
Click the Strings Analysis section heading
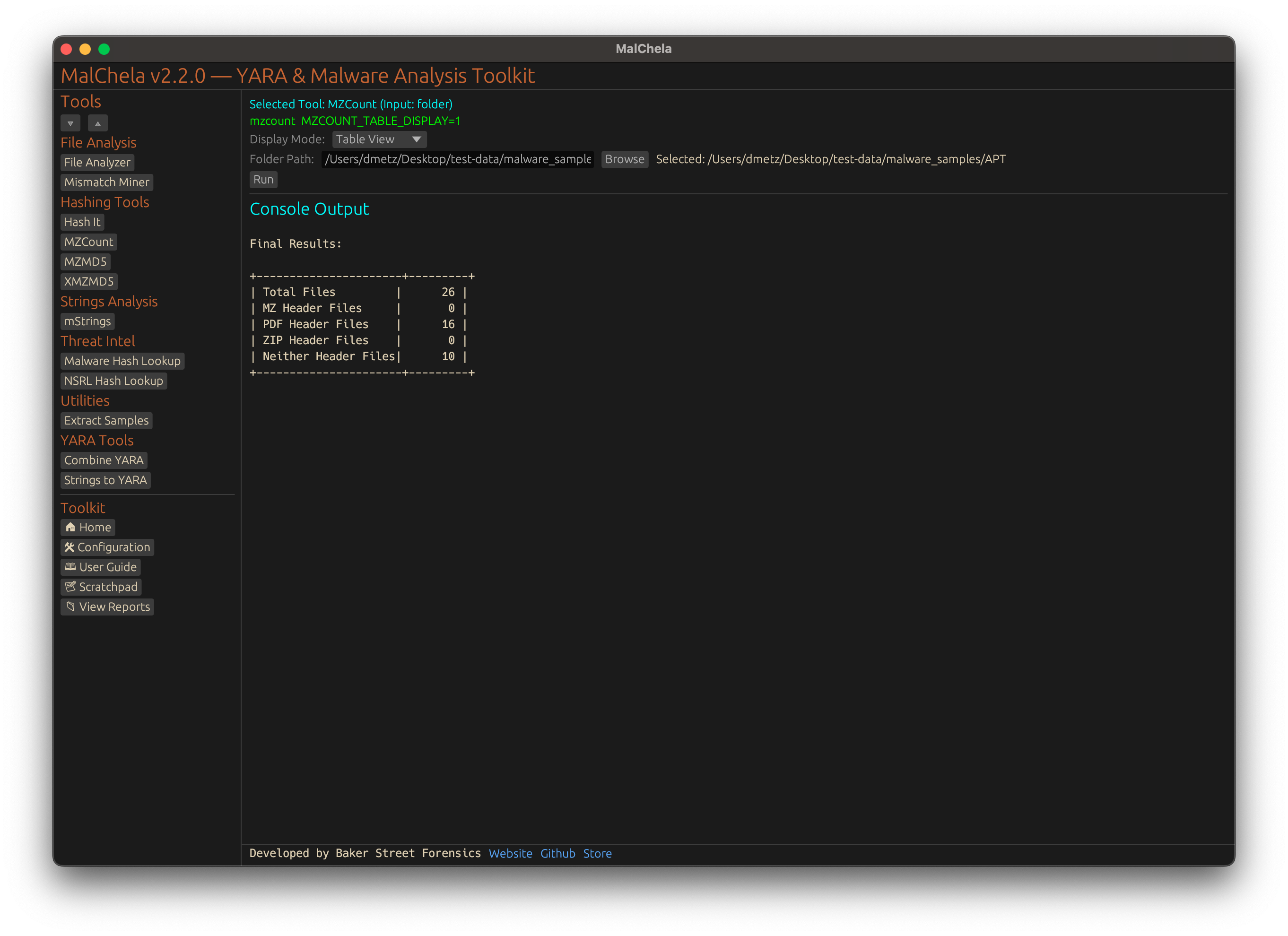point(109,302)
